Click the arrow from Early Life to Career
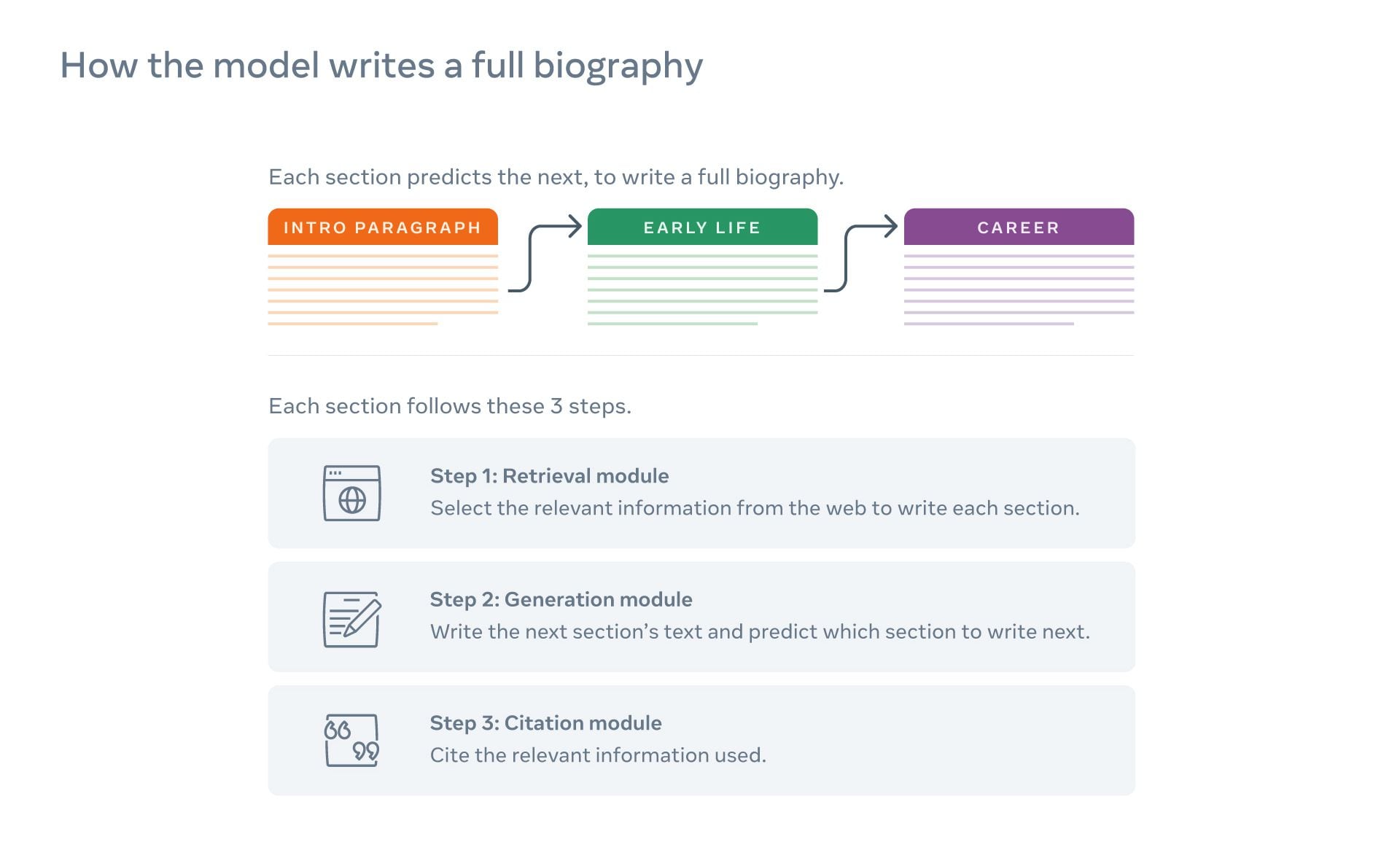Screen dimensions: 1400x842 (860, 255)
